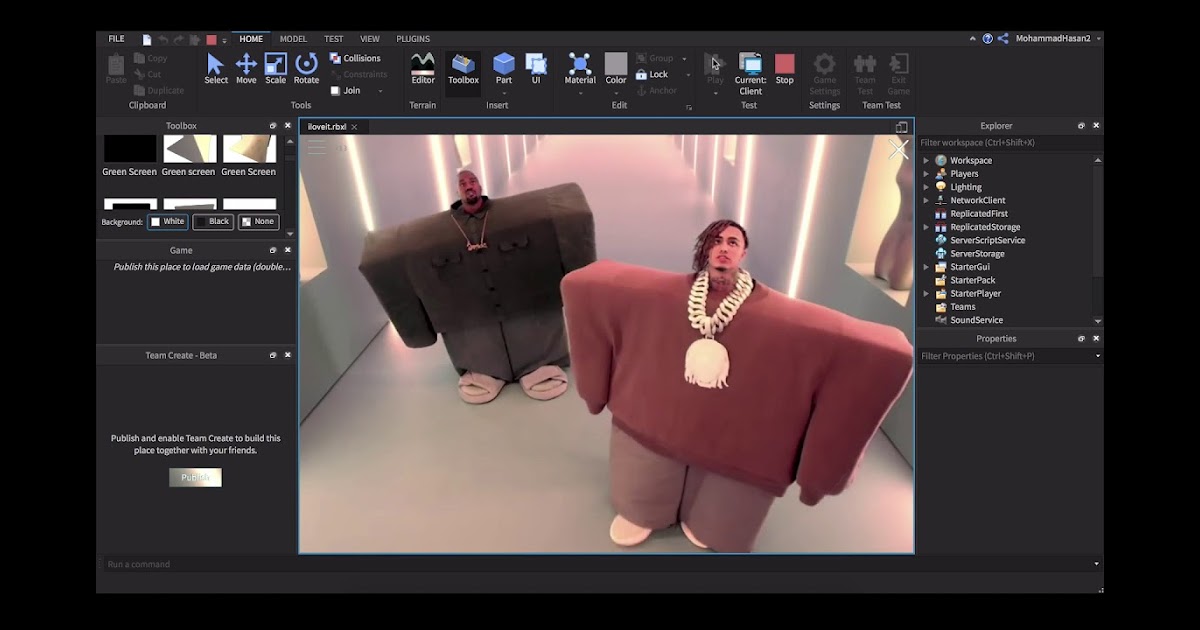The height and width of the screenshot is (630, 1200).
Task: Focus the Filter Properties field
Action: (1008, 356)
